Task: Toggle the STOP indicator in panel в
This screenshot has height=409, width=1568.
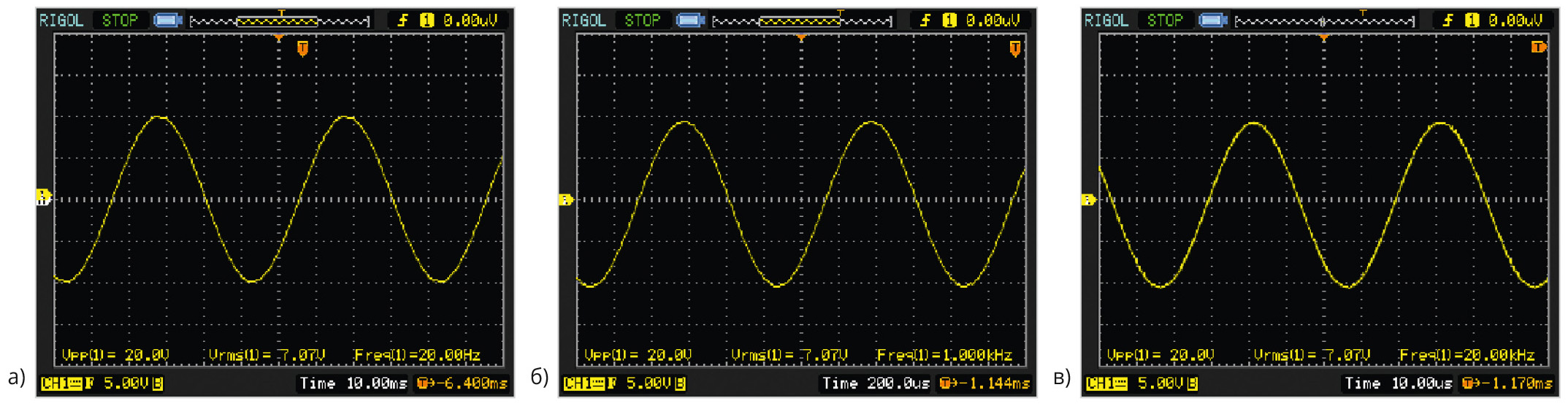Action: [1165, 20]
